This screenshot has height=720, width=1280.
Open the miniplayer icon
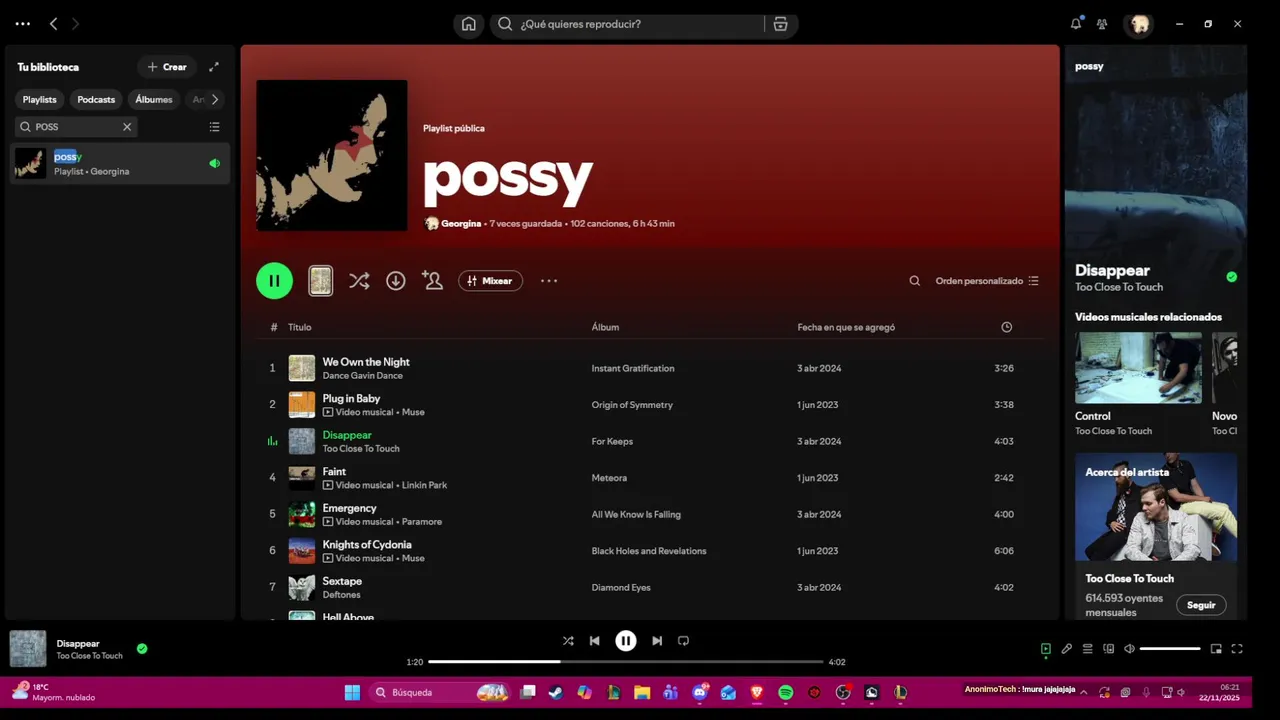point(1216,649)
